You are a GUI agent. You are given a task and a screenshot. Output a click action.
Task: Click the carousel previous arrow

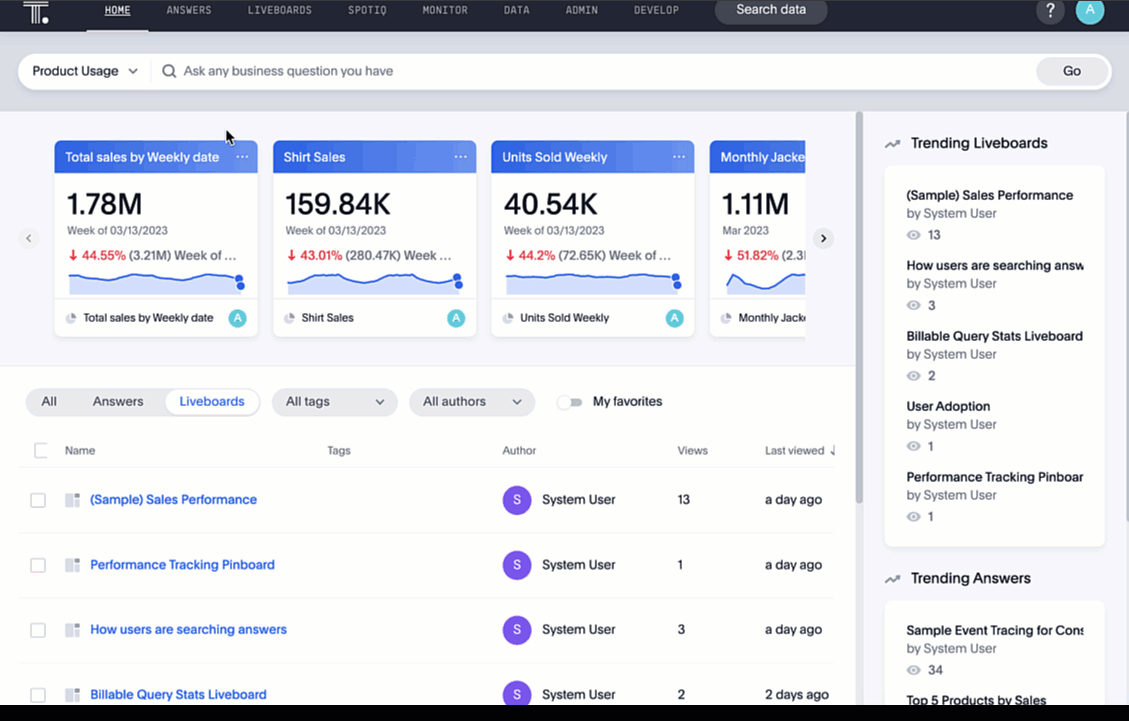point(29,238)
